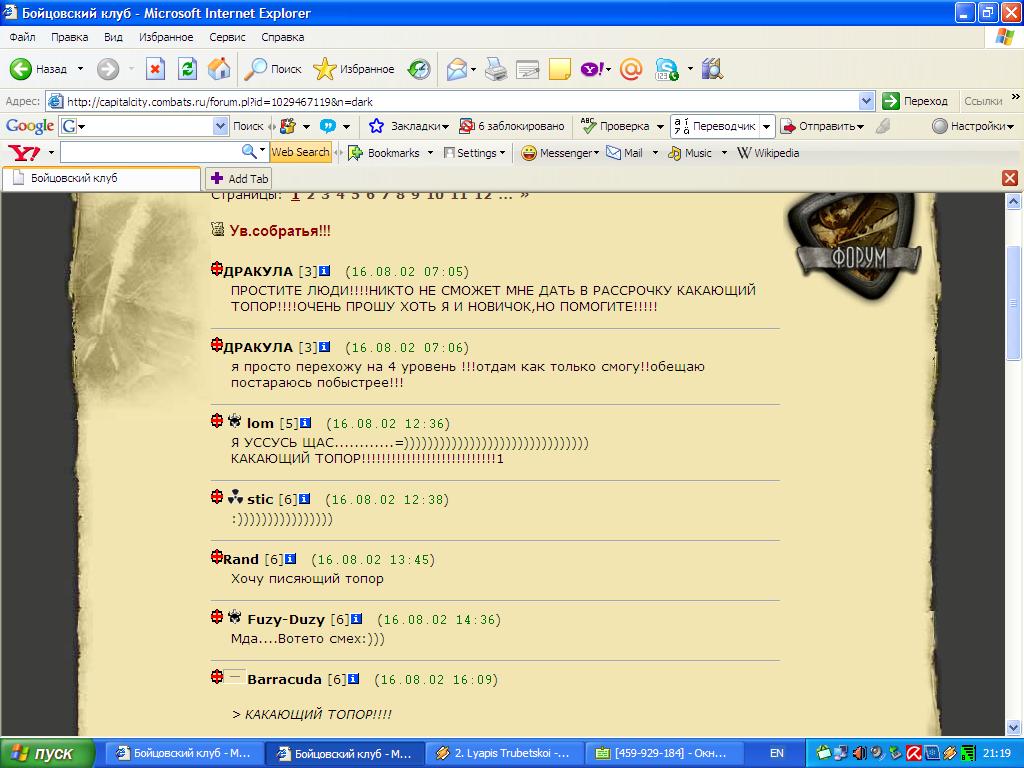1024x768 pixels.
Task: Open the Google toolbar blue speech bubble icon
Action: tap(328, 126)
